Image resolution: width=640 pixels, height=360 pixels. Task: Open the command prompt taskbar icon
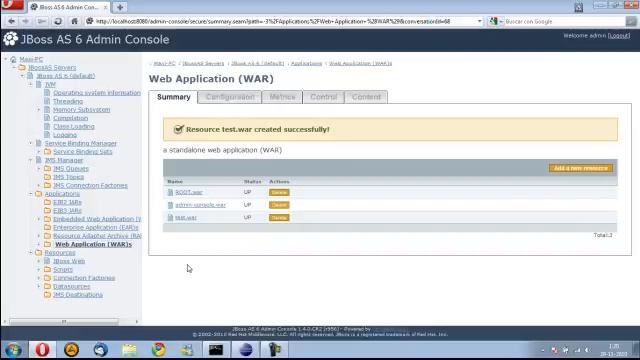pos(216,350)
